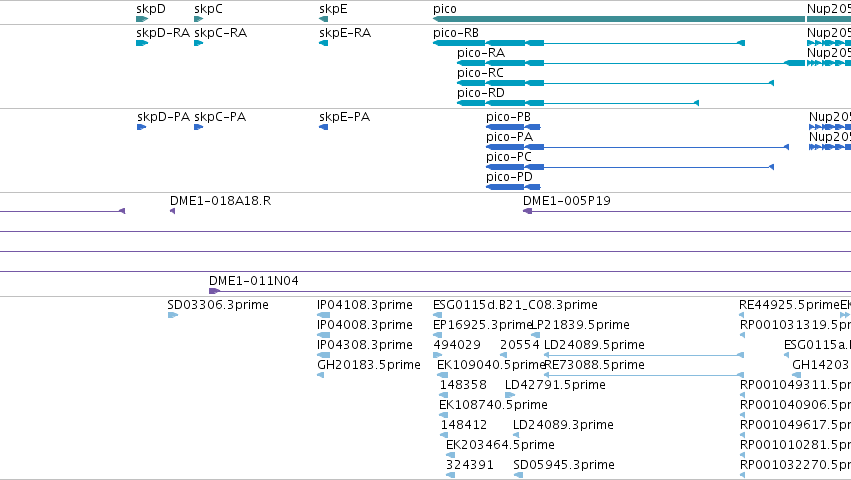Click the skpC gene label
Viewport: 851px width, 480px height.
point(208,9)
